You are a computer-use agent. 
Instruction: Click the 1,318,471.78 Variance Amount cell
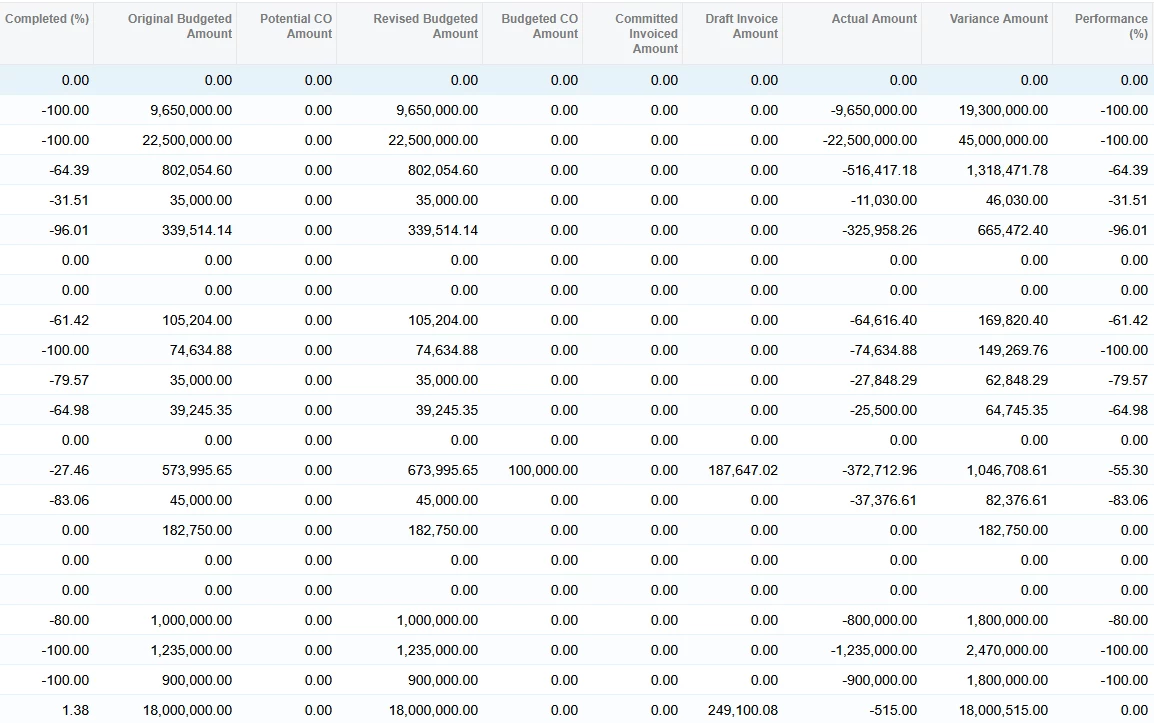pos(1007,171)
